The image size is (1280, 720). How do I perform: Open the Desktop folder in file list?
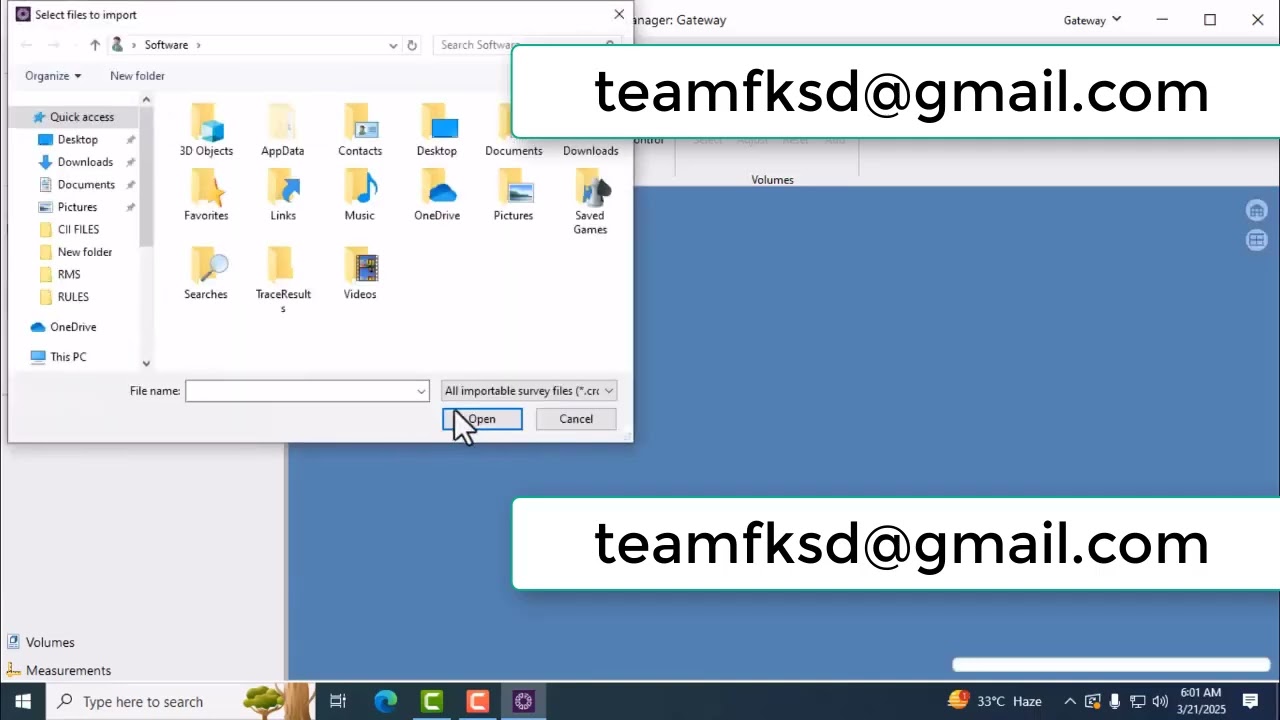[437, 130]
